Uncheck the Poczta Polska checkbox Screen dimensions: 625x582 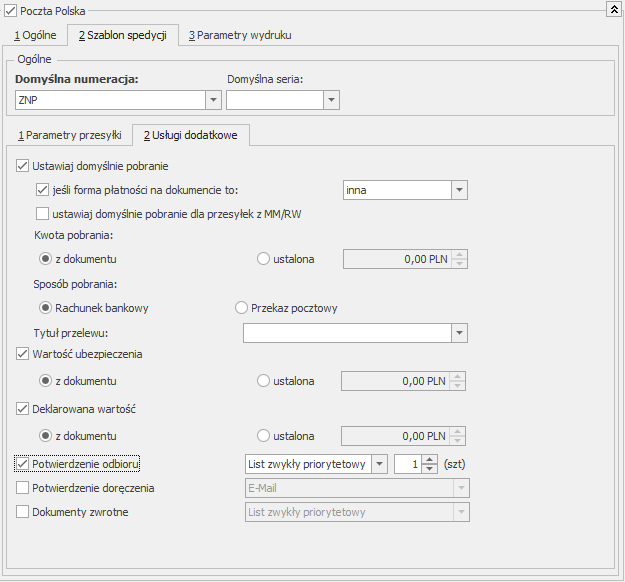[x=10, y=11]
